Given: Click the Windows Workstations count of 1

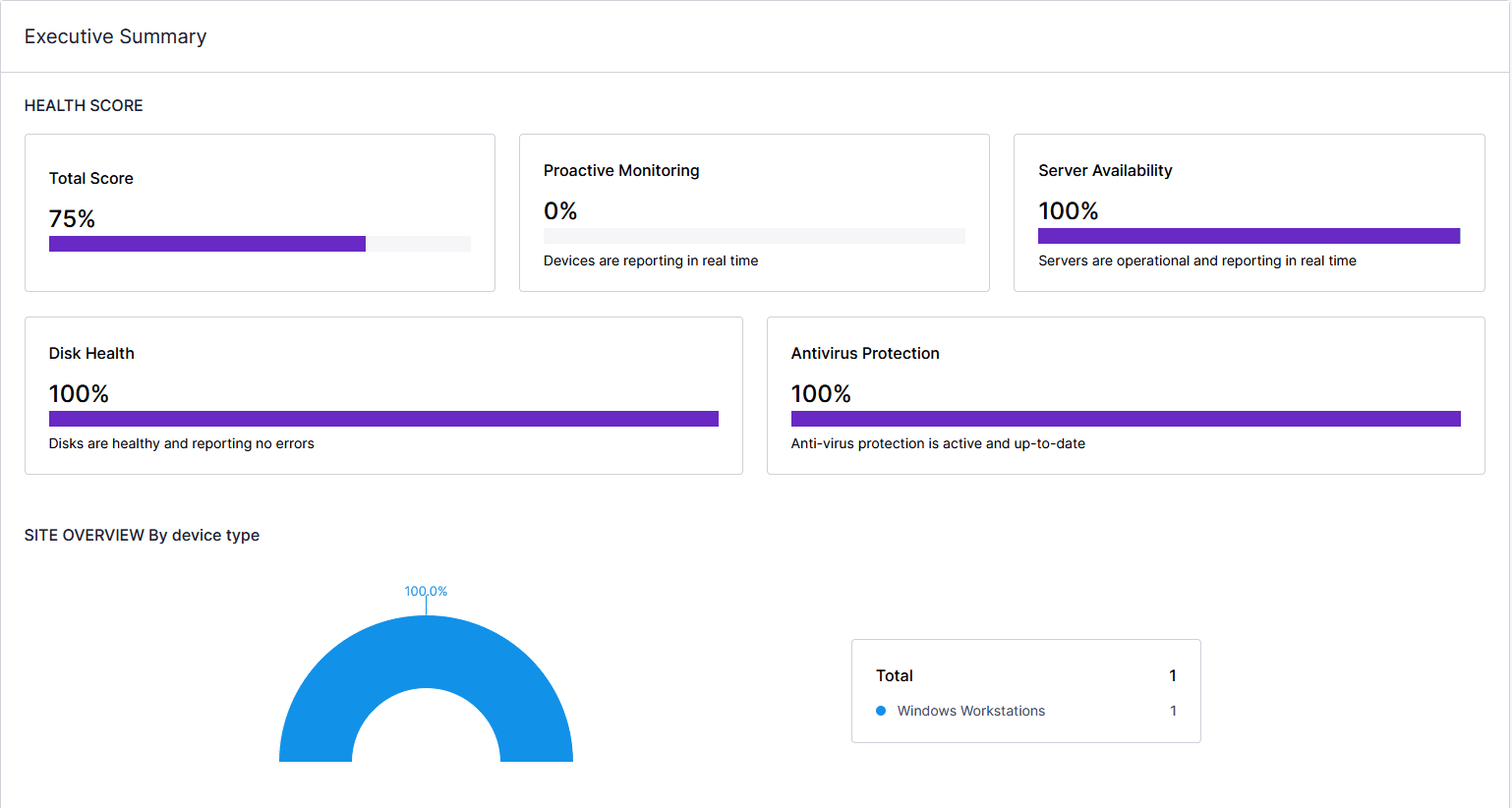Looking at the screenshot, I should pyautogui.click(x=1173, y=711).
